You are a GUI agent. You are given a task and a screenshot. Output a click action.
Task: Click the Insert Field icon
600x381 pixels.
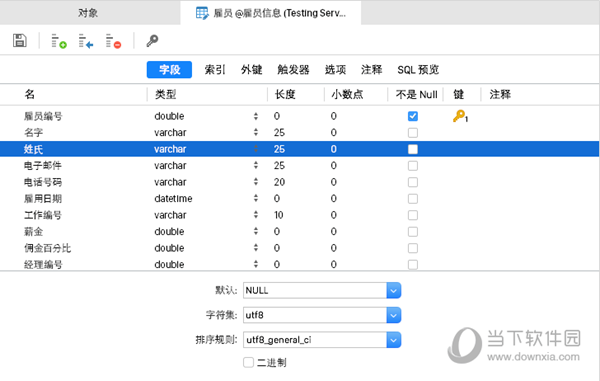pyautogui.click(x=86, y=41)
